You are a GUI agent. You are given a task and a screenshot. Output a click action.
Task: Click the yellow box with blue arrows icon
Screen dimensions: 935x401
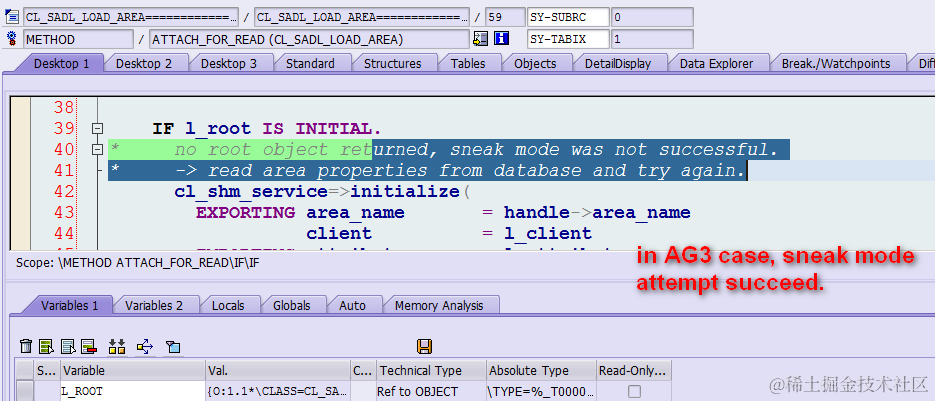coord(145,346)
